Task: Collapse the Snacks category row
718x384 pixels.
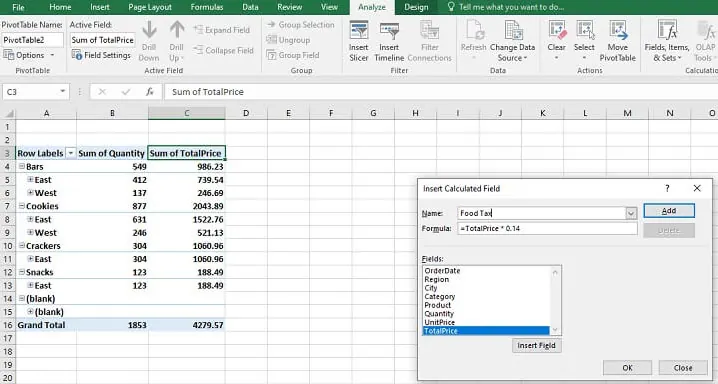Action: click(22, 272)
